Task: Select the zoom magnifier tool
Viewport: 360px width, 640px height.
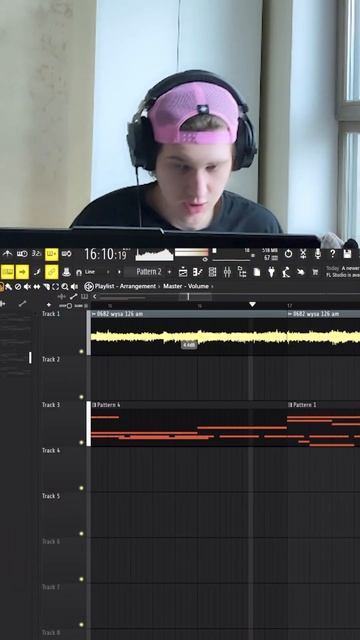Action: [64, 287]
